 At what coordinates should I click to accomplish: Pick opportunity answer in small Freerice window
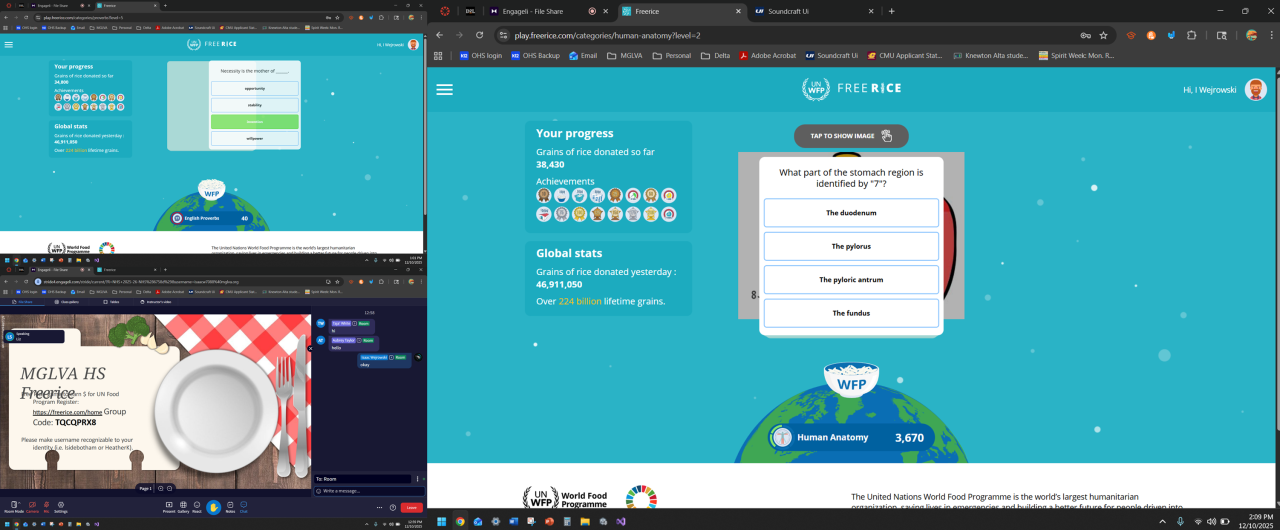tap(255, 88)
